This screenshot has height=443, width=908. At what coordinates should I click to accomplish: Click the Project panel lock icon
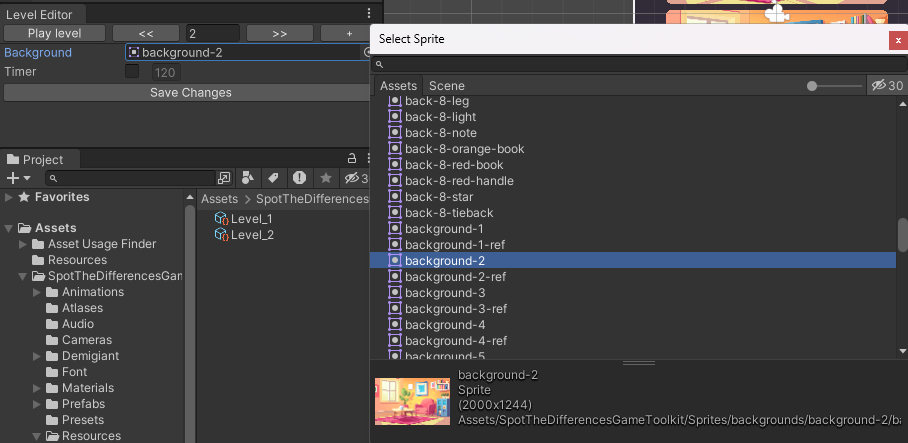(351, 159)
